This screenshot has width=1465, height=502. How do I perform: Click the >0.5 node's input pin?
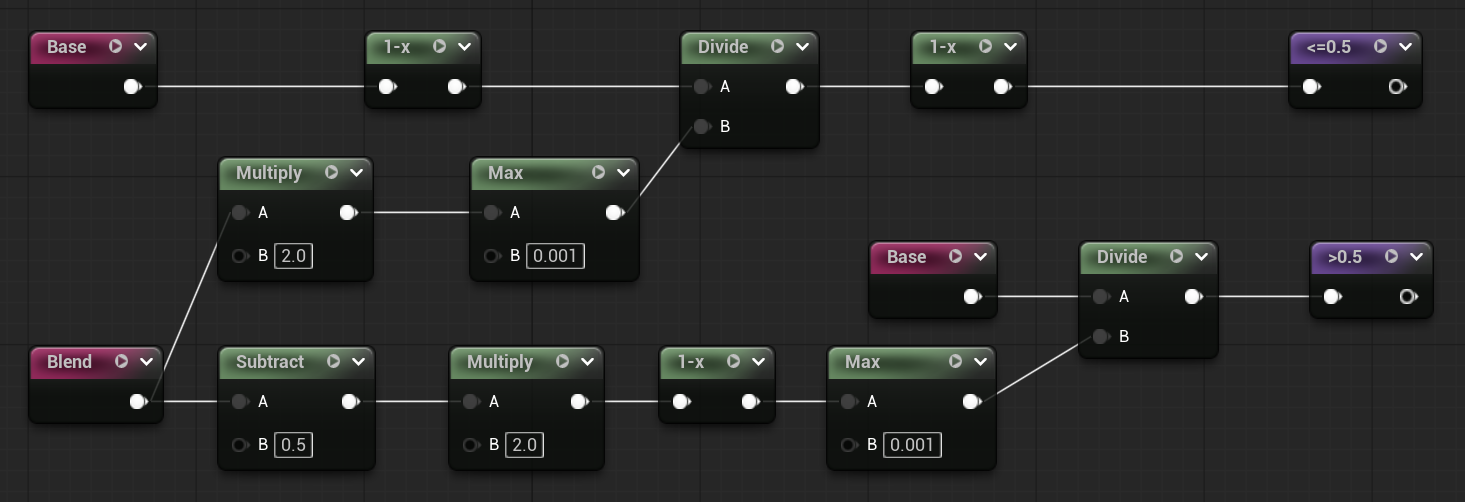pyautogui.click(x=1332, y=297)
